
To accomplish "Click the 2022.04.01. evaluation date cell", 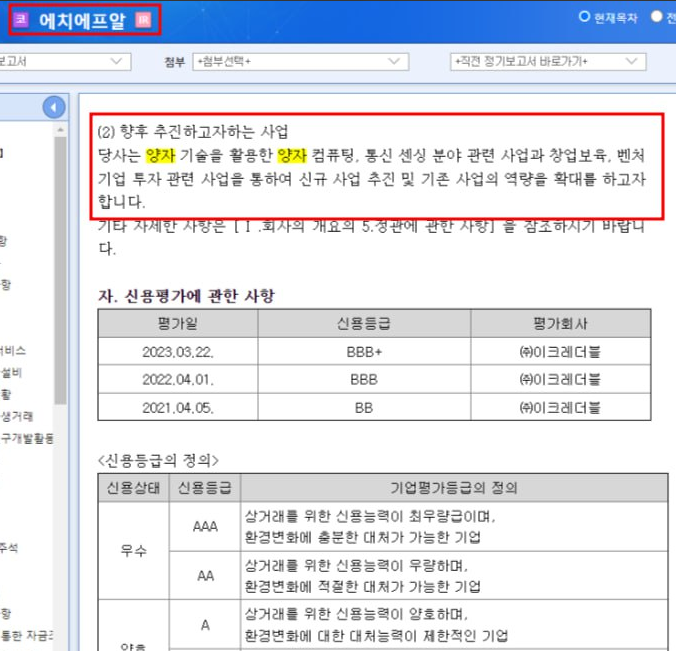I will click(x=178, y=379).
